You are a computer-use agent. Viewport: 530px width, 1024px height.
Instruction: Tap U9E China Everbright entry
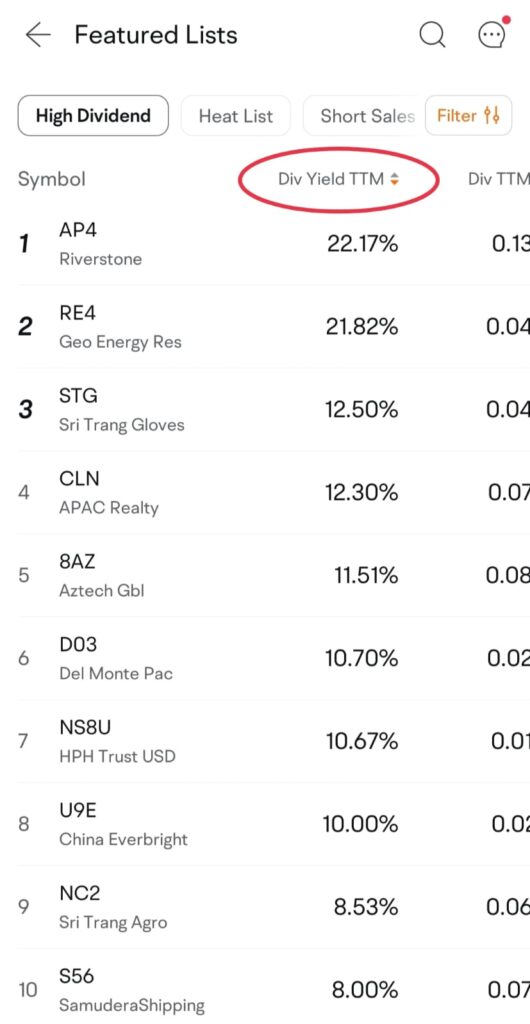click(x=273, y=824)
